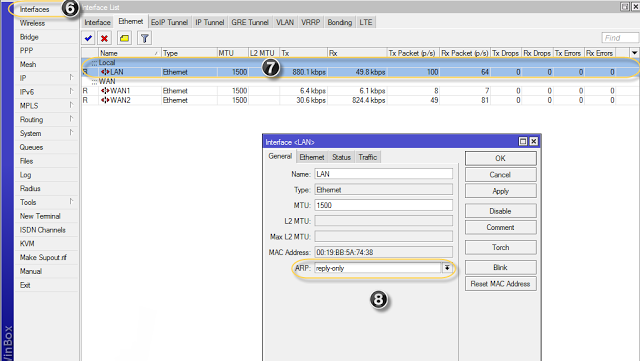The image size is (640, 361).
Task: Open the Ethernet tab in LAN dialog
Action: click(312, 157)
